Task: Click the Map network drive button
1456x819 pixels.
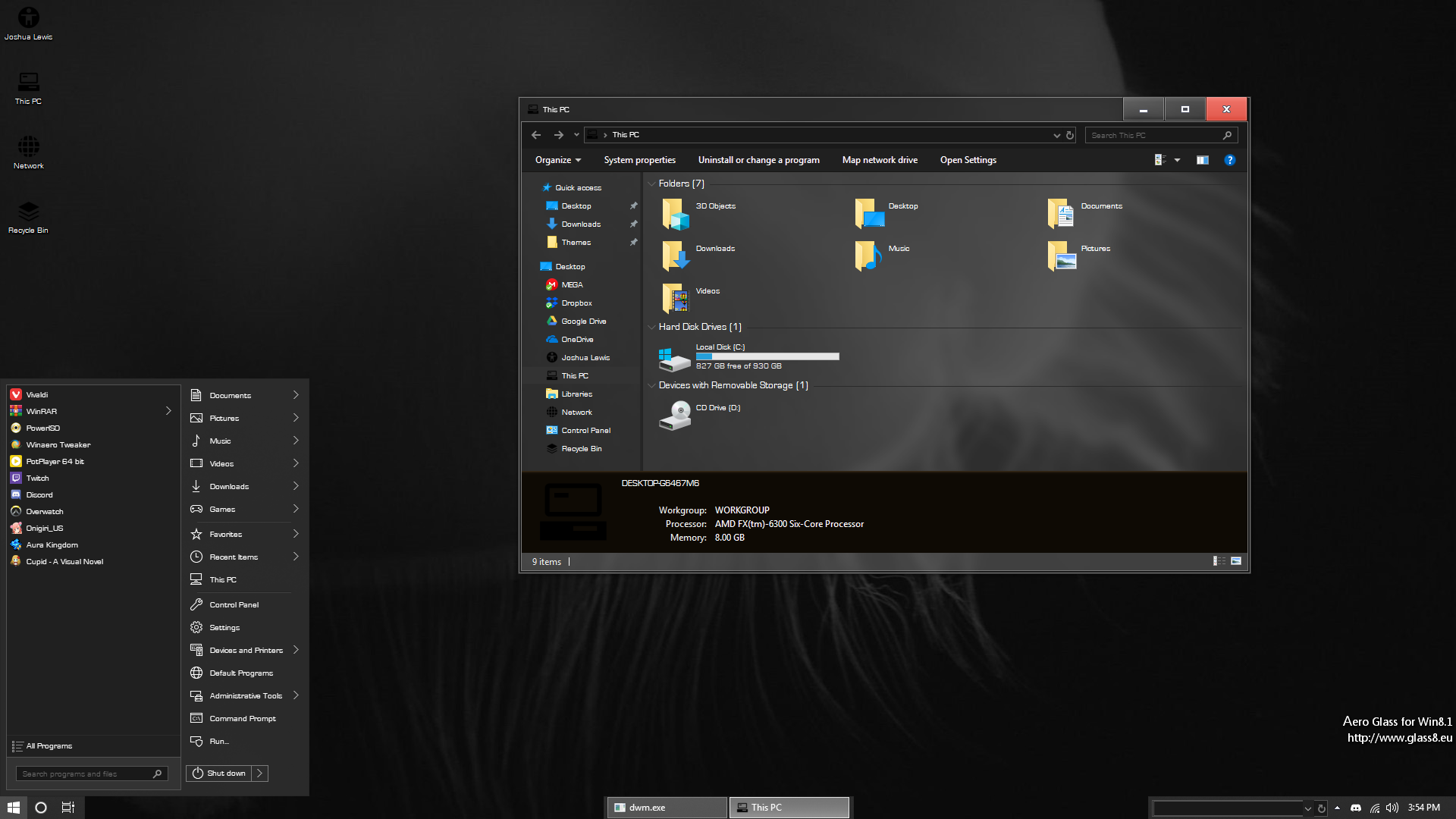Action: click(x=879, y=159)
